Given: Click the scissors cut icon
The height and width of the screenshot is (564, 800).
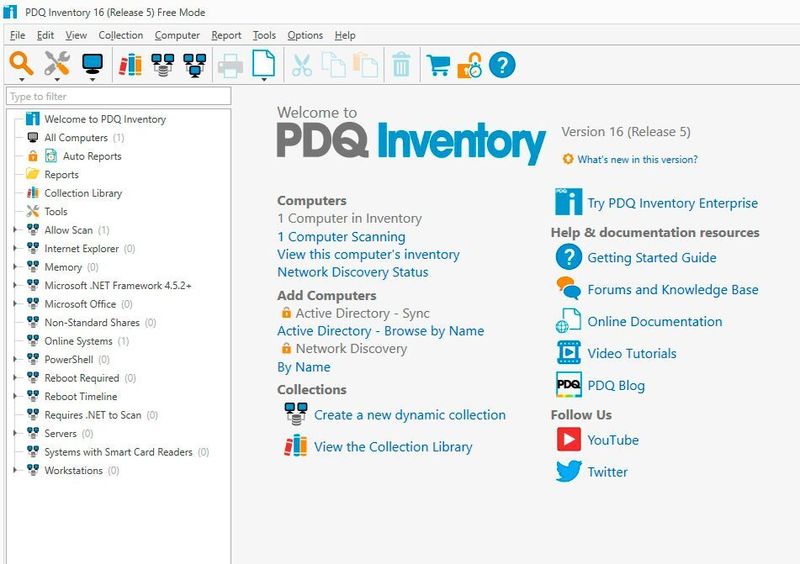Looking at the screenshot, I should [302, 66].
